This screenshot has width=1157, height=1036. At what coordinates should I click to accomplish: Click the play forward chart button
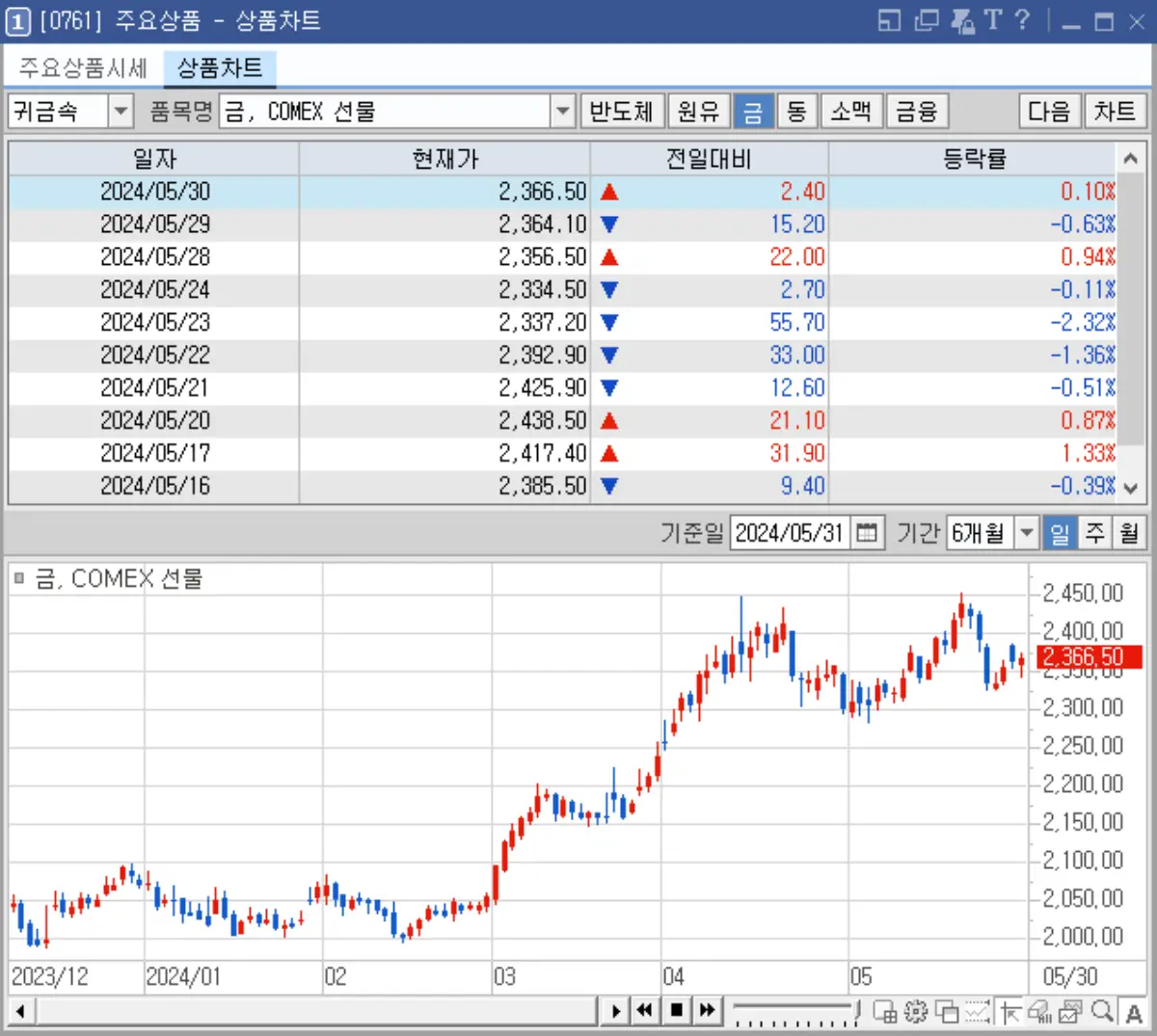tap(615, 1011)
